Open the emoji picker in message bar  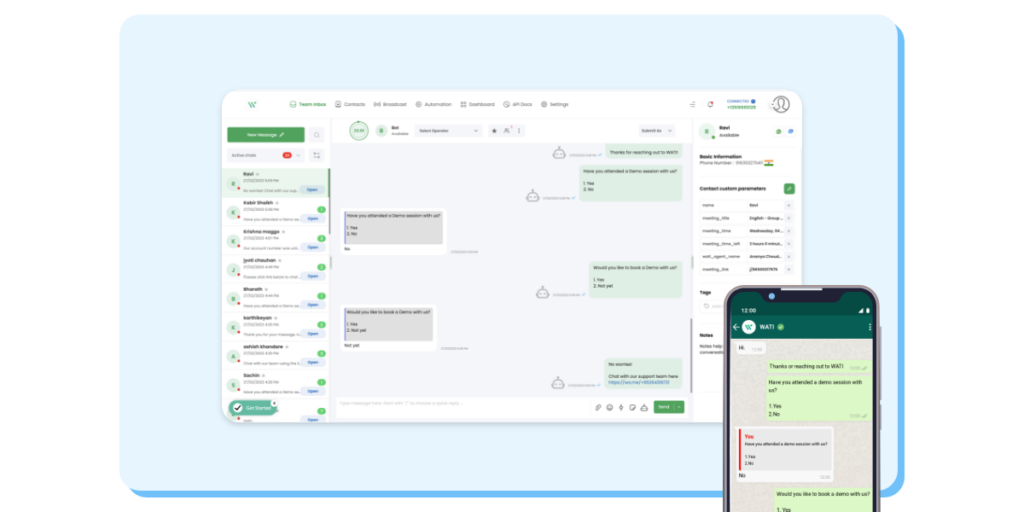[x=610, y=407]
